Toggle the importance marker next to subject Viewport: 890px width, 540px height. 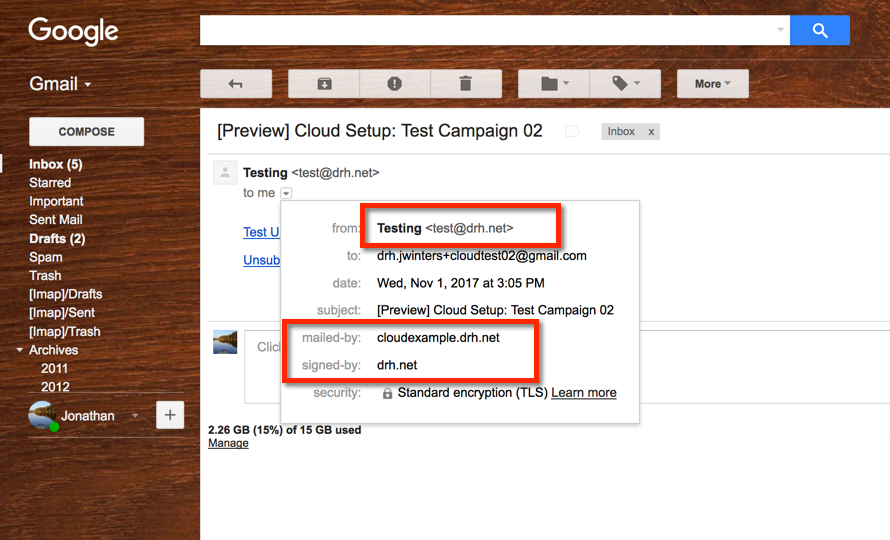572,132
